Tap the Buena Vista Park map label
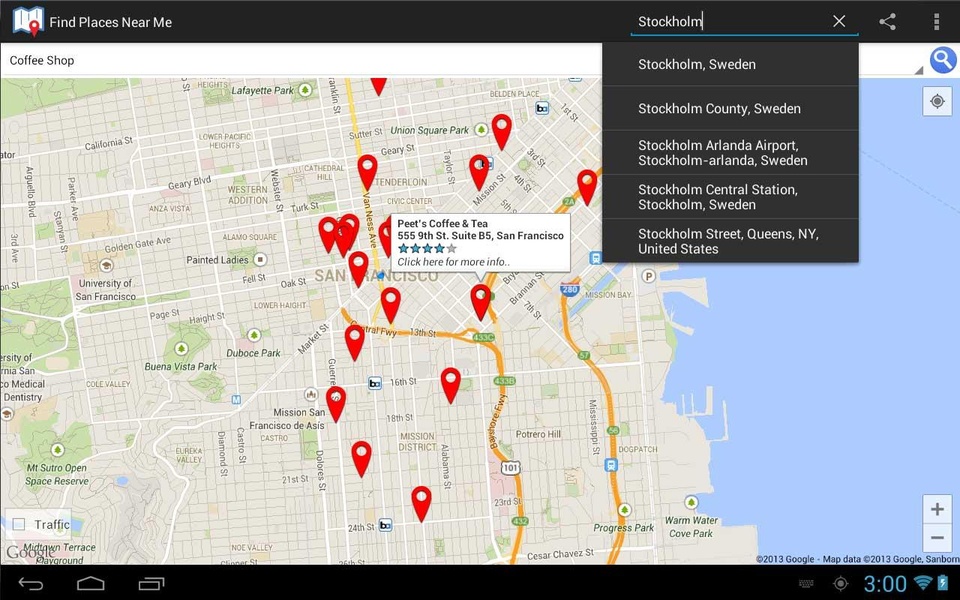This screenshot has width=960, height=600. [181, 366]
